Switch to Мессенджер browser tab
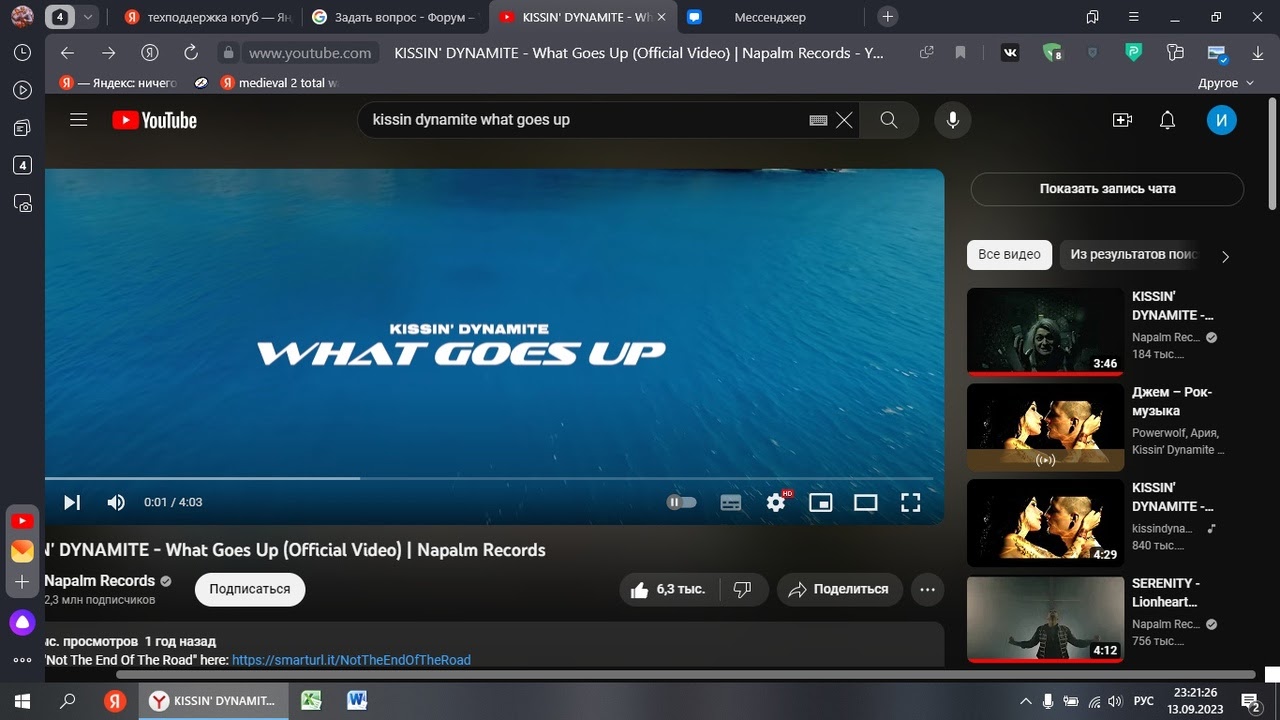The width and height of the screenshot is (1280, 720). [x=769, y=17]
